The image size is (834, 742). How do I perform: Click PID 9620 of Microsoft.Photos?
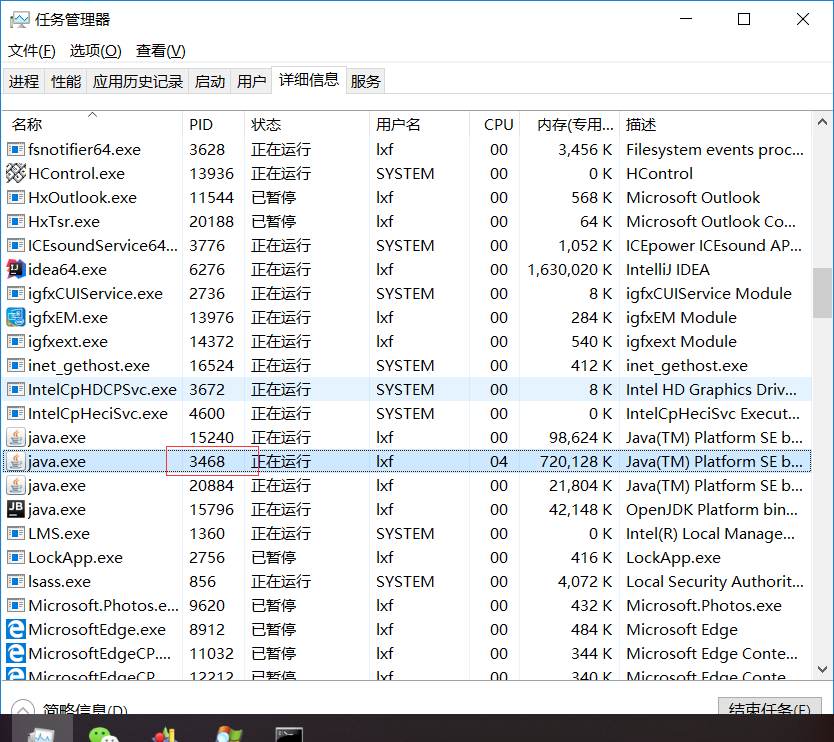point(207,605)
